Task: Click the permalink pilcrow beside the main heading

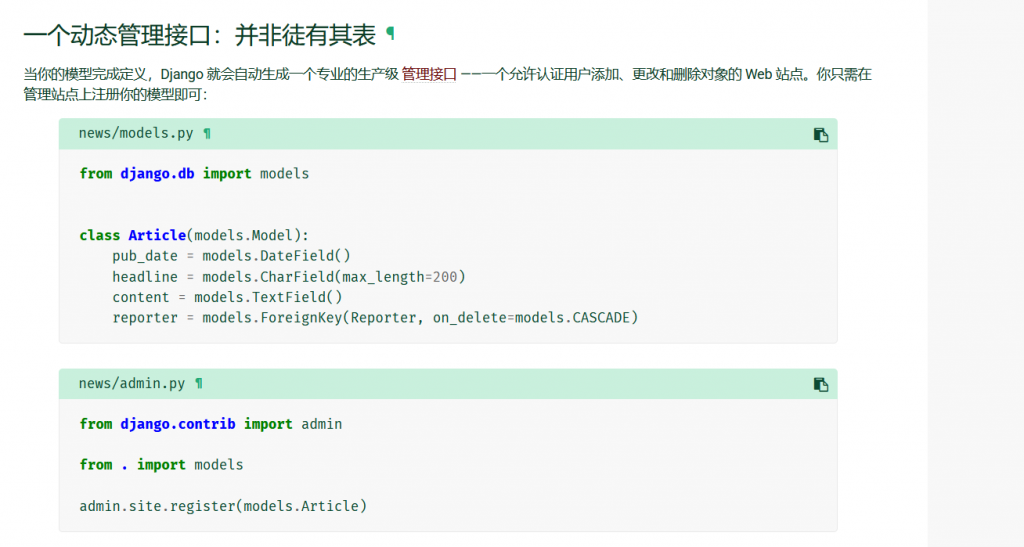Action: pos(391,34)
